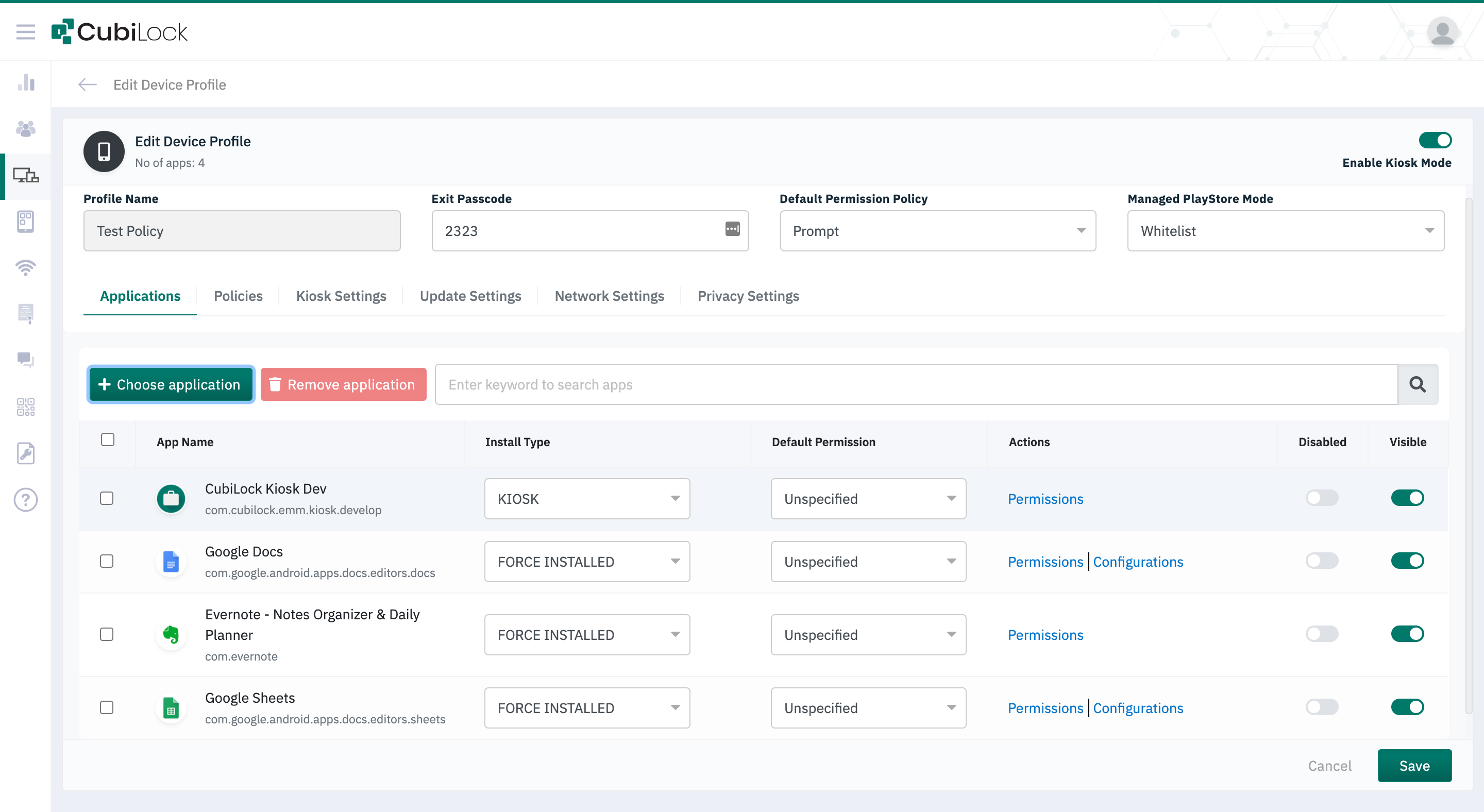Click the search magnifier icon

[x=1417, y=384]
